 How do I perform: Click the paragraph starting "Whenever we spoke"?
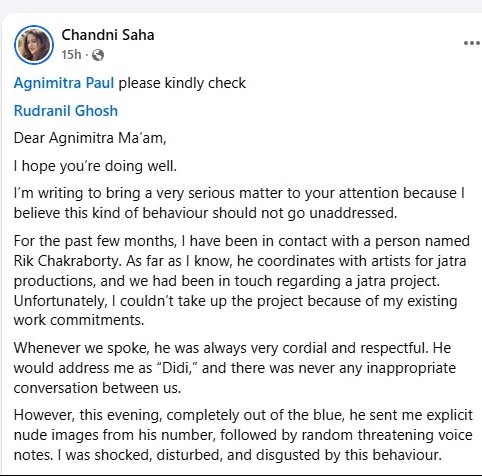pyautogui.click(x=235, y=368)
